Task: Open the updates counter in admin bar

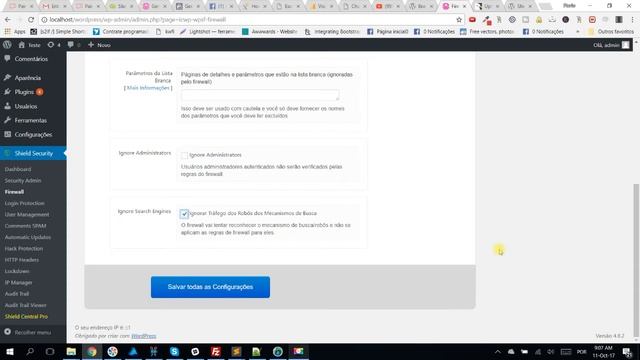Action: pyautogui.click(x=54, y=45)
